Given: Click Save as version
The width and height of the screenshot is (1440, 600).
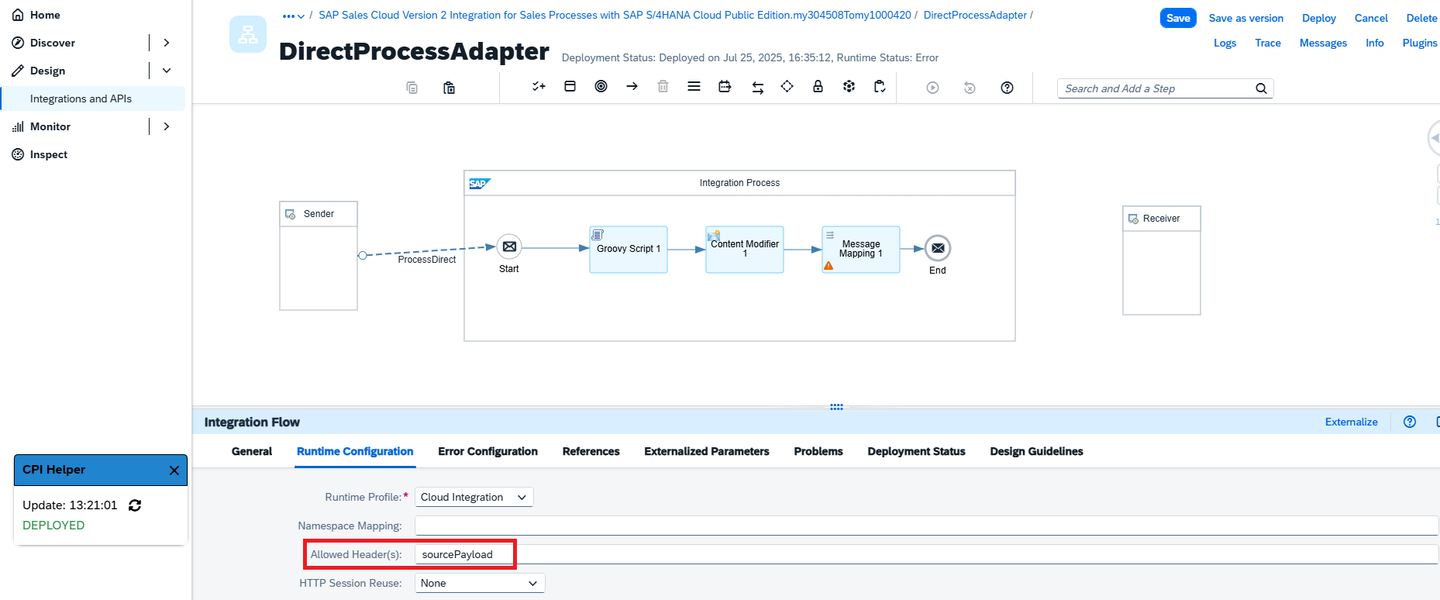Looking at the screenshot, I should [x=1246, y=18].
